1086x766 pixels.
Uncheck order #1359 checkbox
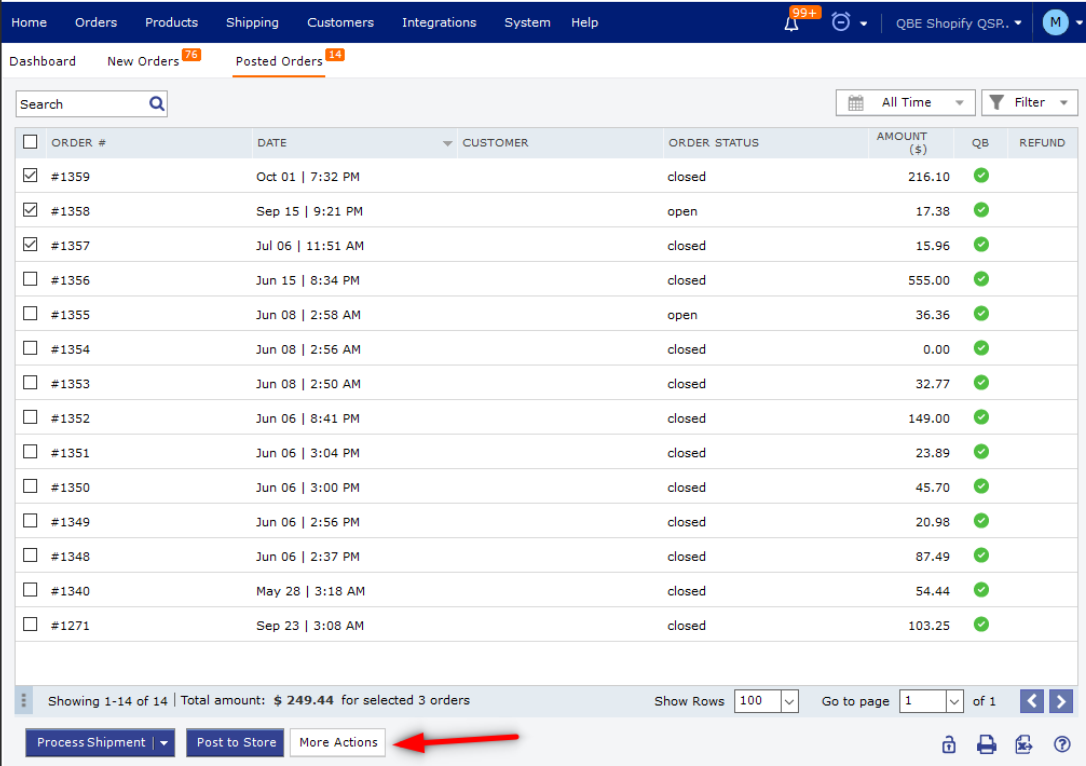coord(30,175)
